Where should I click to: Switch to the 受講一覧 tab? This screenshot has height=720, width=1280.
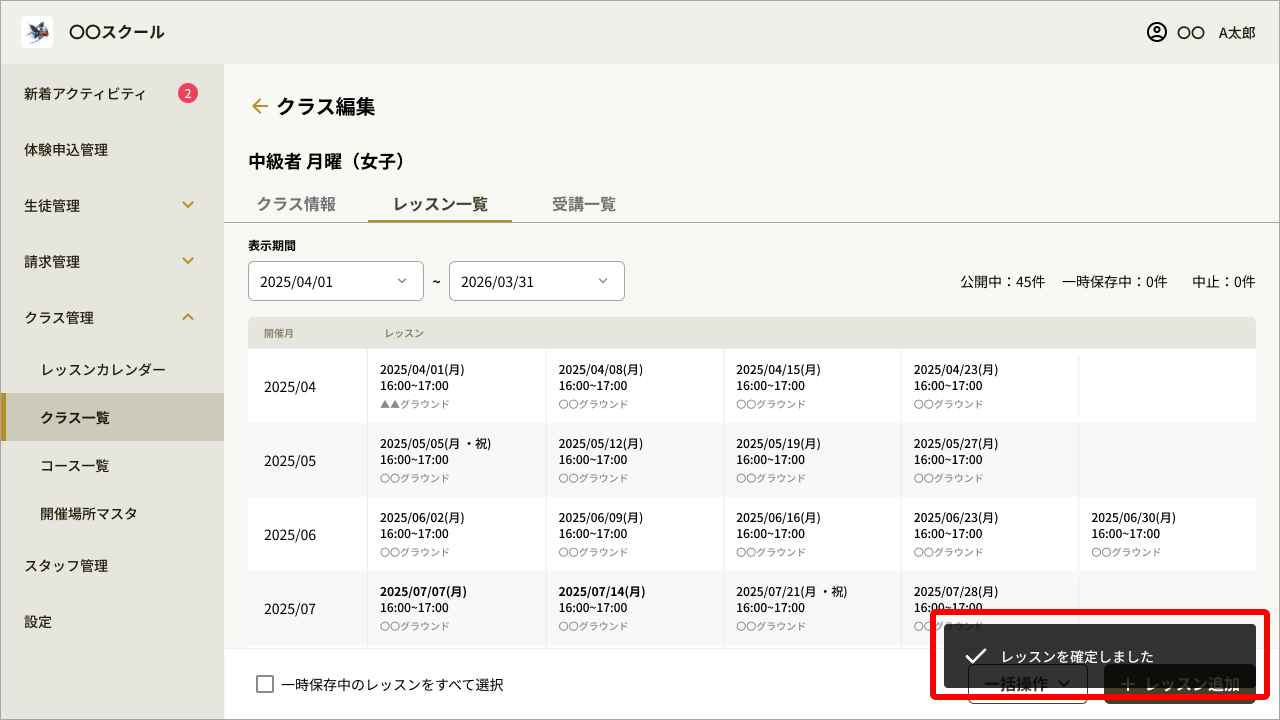584,204
